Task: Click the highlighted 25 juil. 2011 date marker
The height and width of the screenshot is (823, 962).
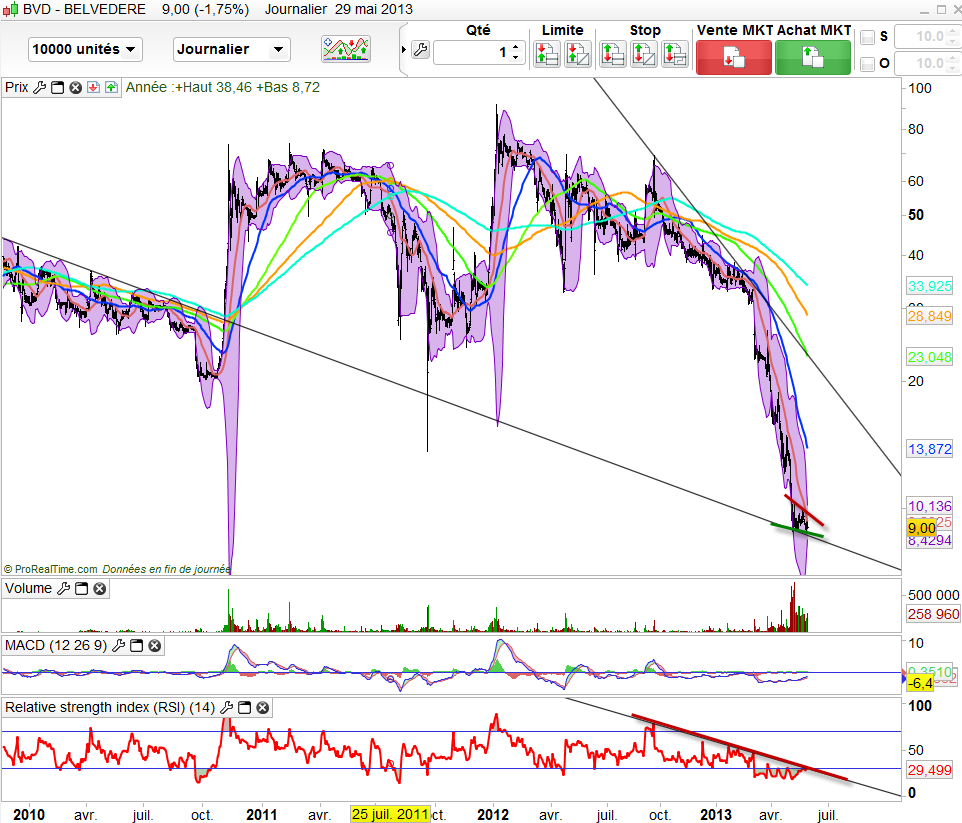Action: click(x=390, y=814)
